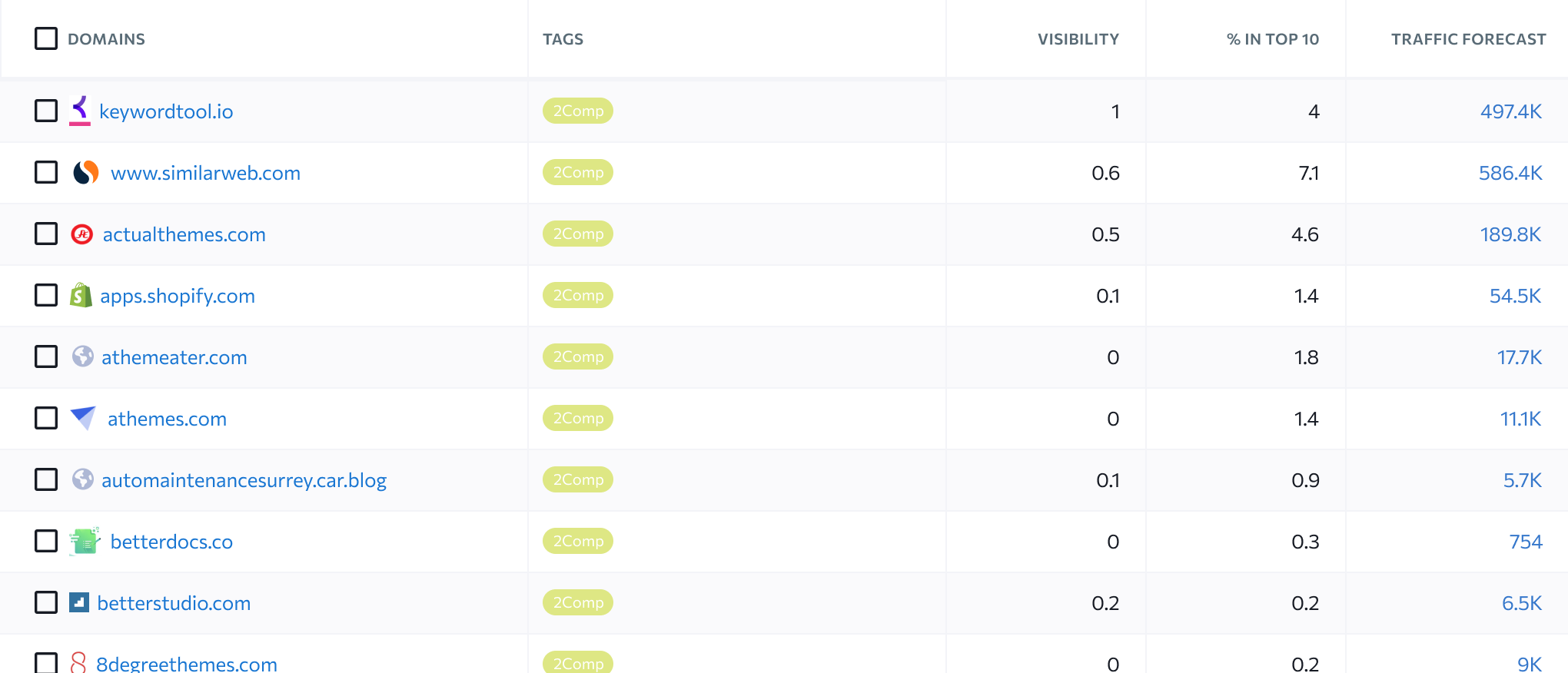
Task: Open the 754 traffic forecast value
Action: (1526, 542)
